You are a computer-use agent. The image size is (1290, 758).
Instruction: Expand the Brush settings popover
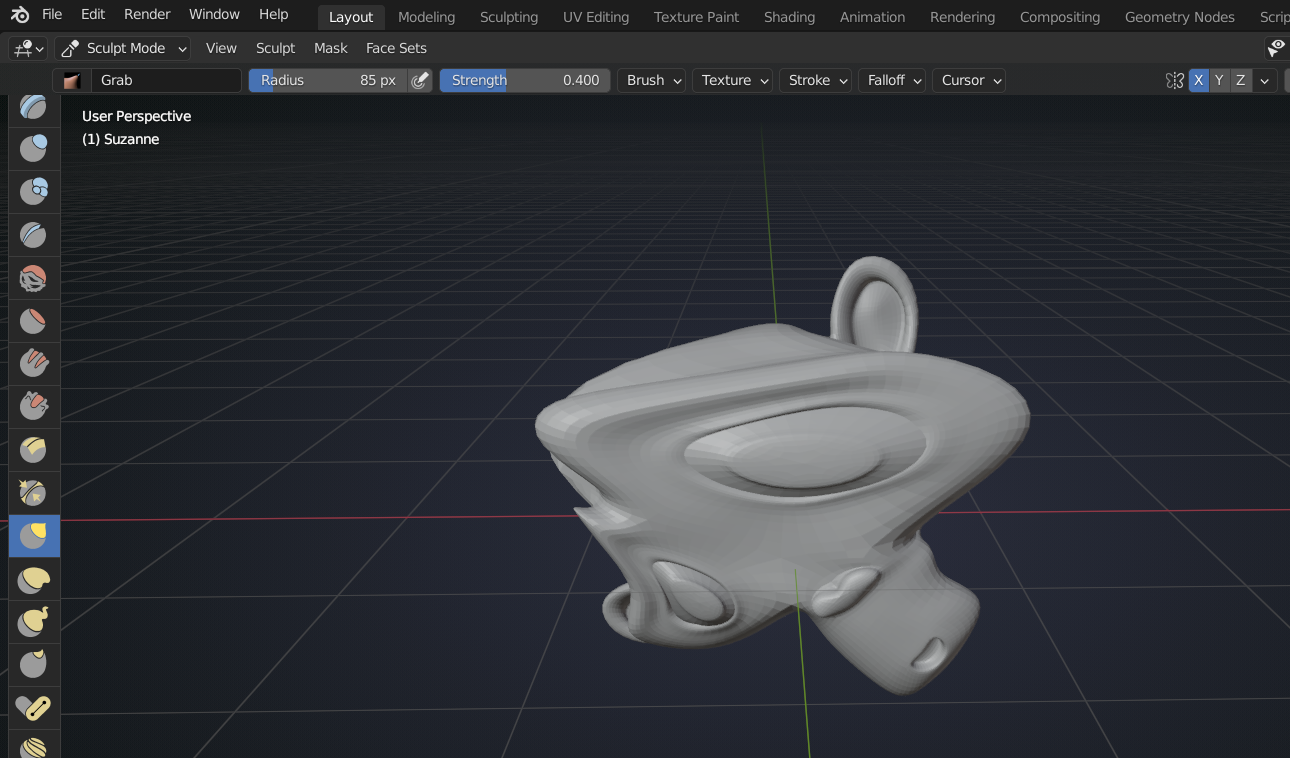(x=653, y=80)
